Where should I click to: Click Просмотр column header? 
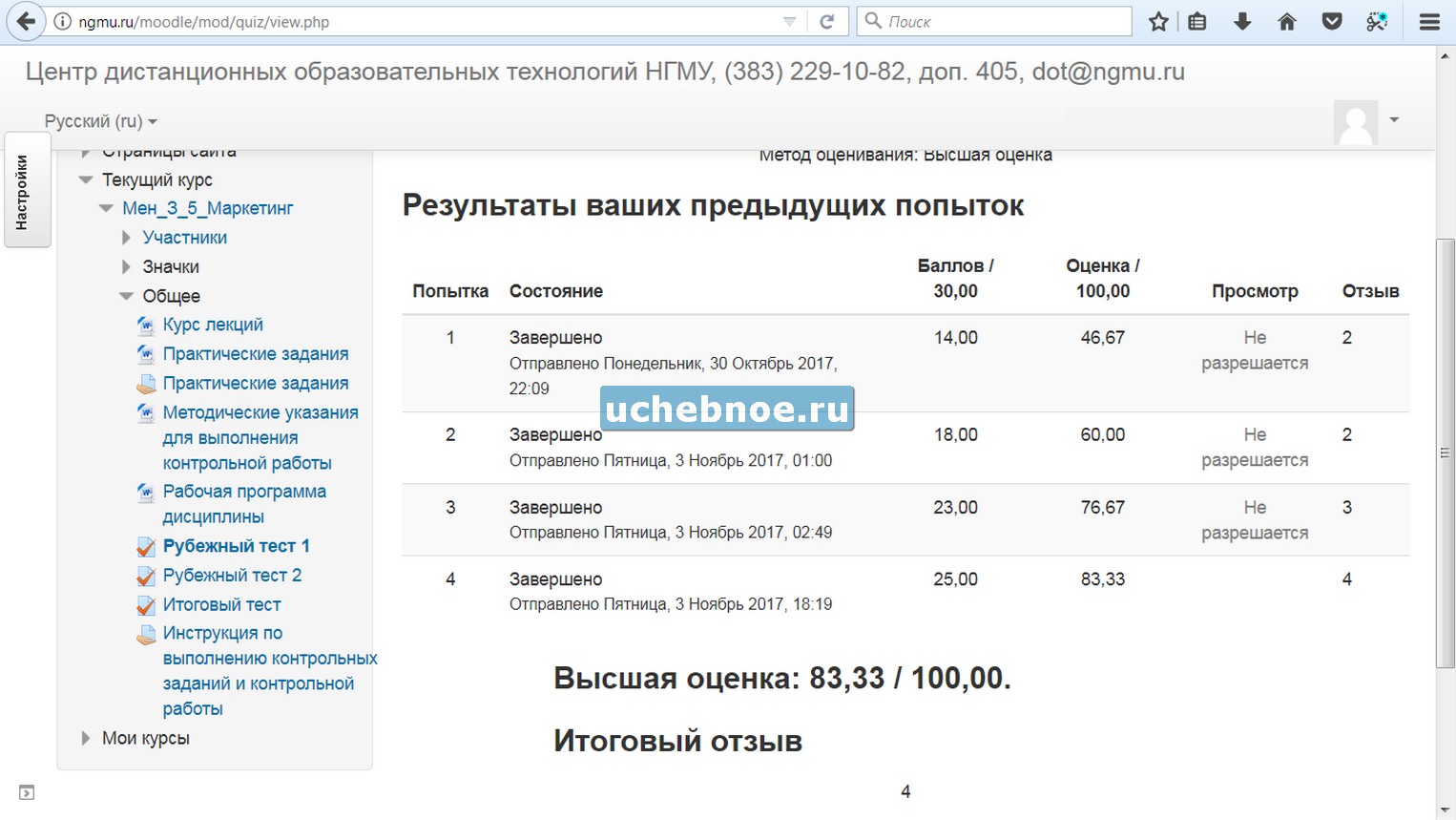[1255, 291]
